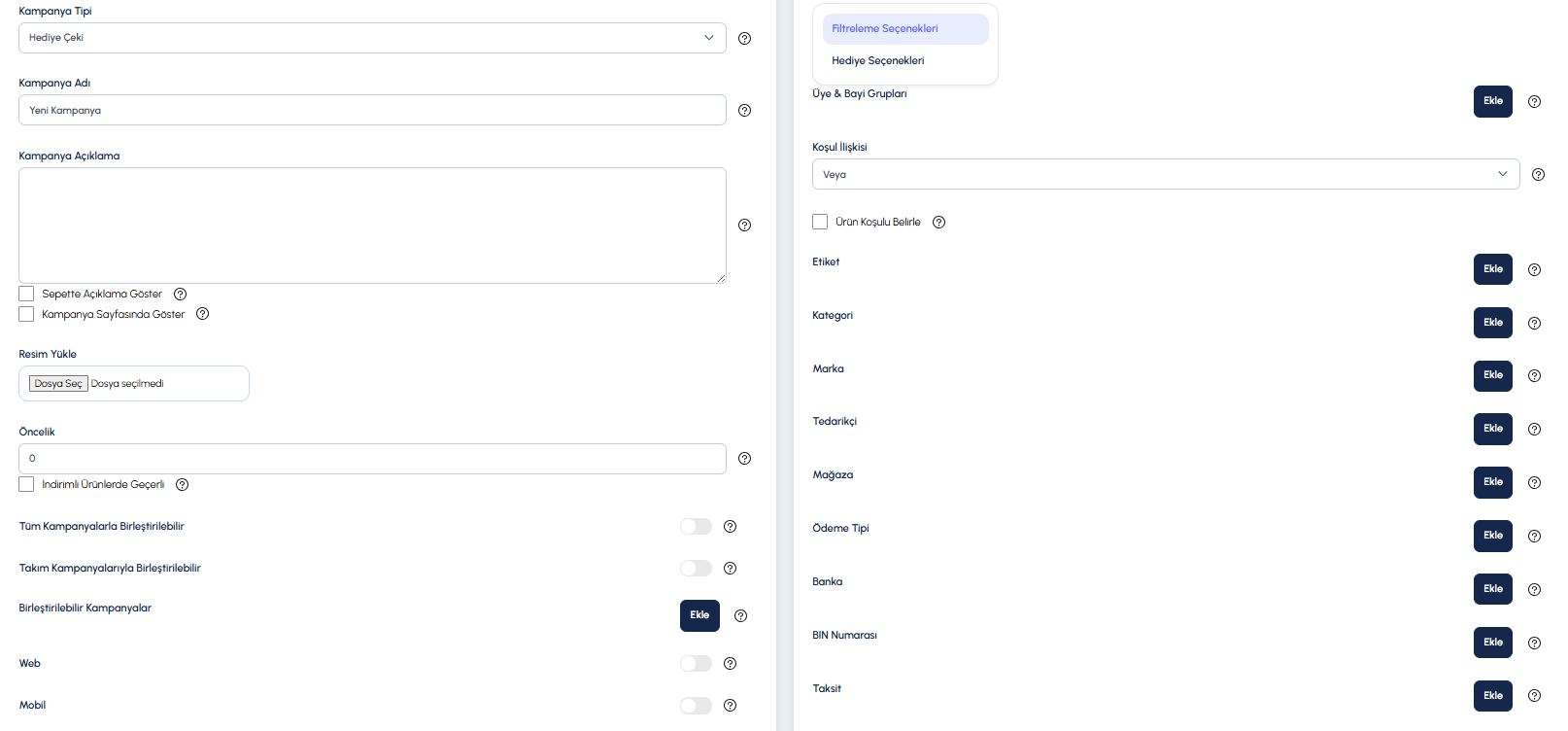Click Ekle for Birleştirilebilir Kampanyalar
This screenshot has height=731, width=1568.
pyautogui.click(x=699, y=615)
